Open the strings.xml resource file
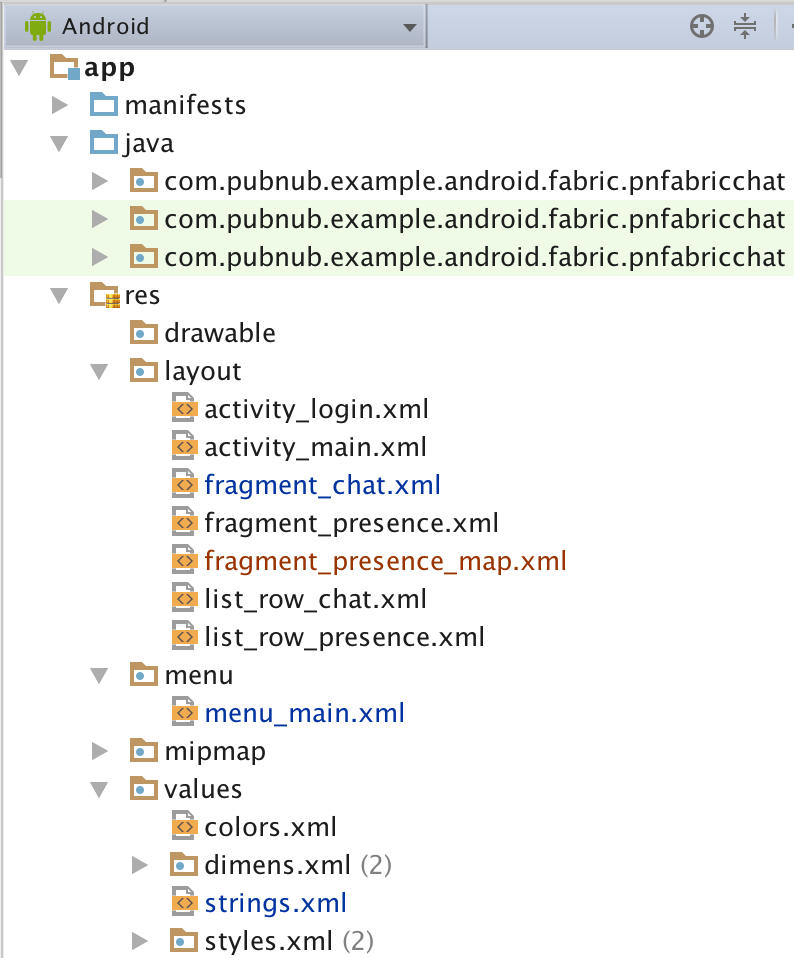Image resolution: width=794 pixels, height=958 pixels. click(275, 902)
